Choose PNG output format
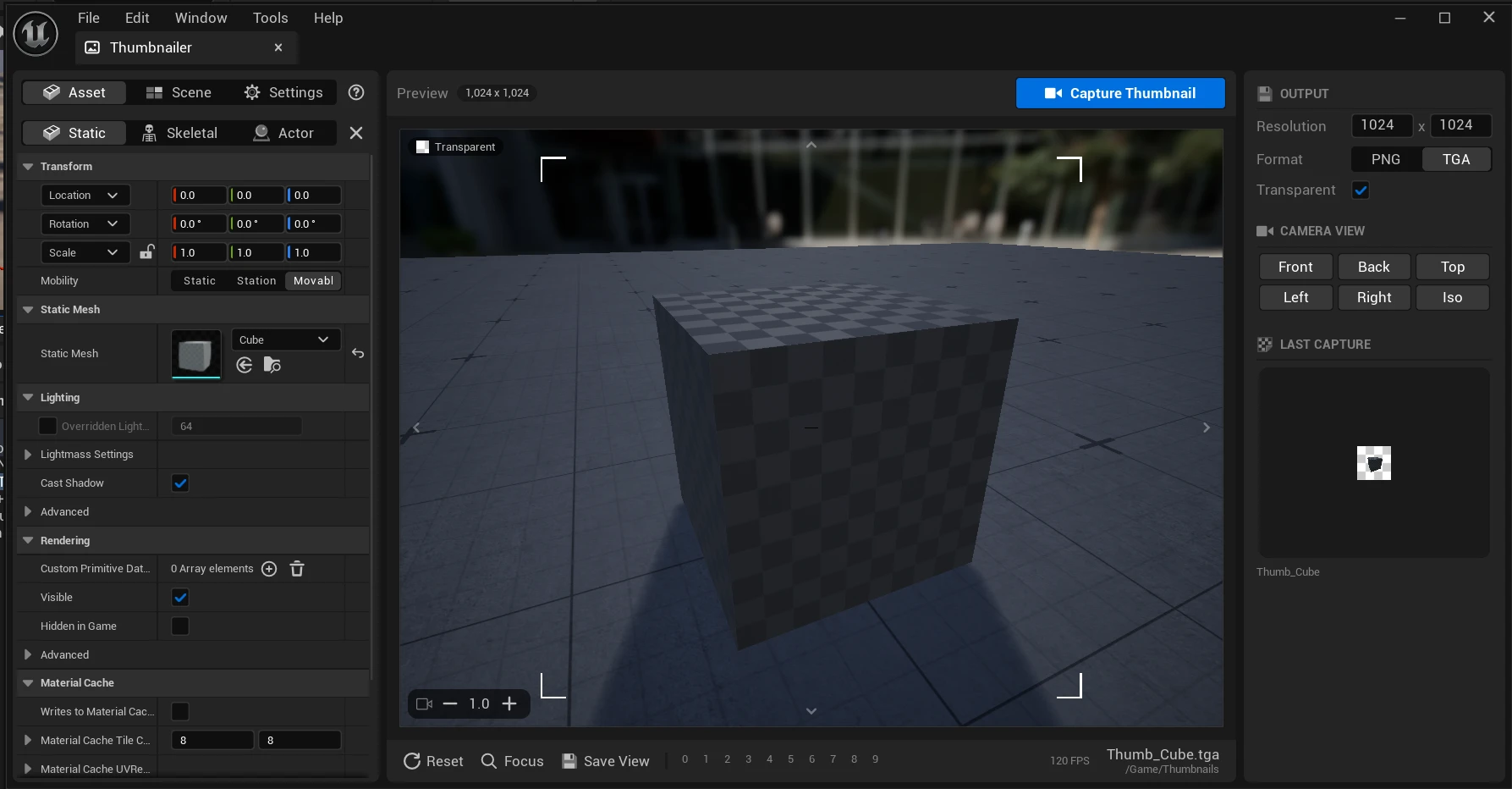The height and width of the screenshot is (789, 1512). [1386, 159]
